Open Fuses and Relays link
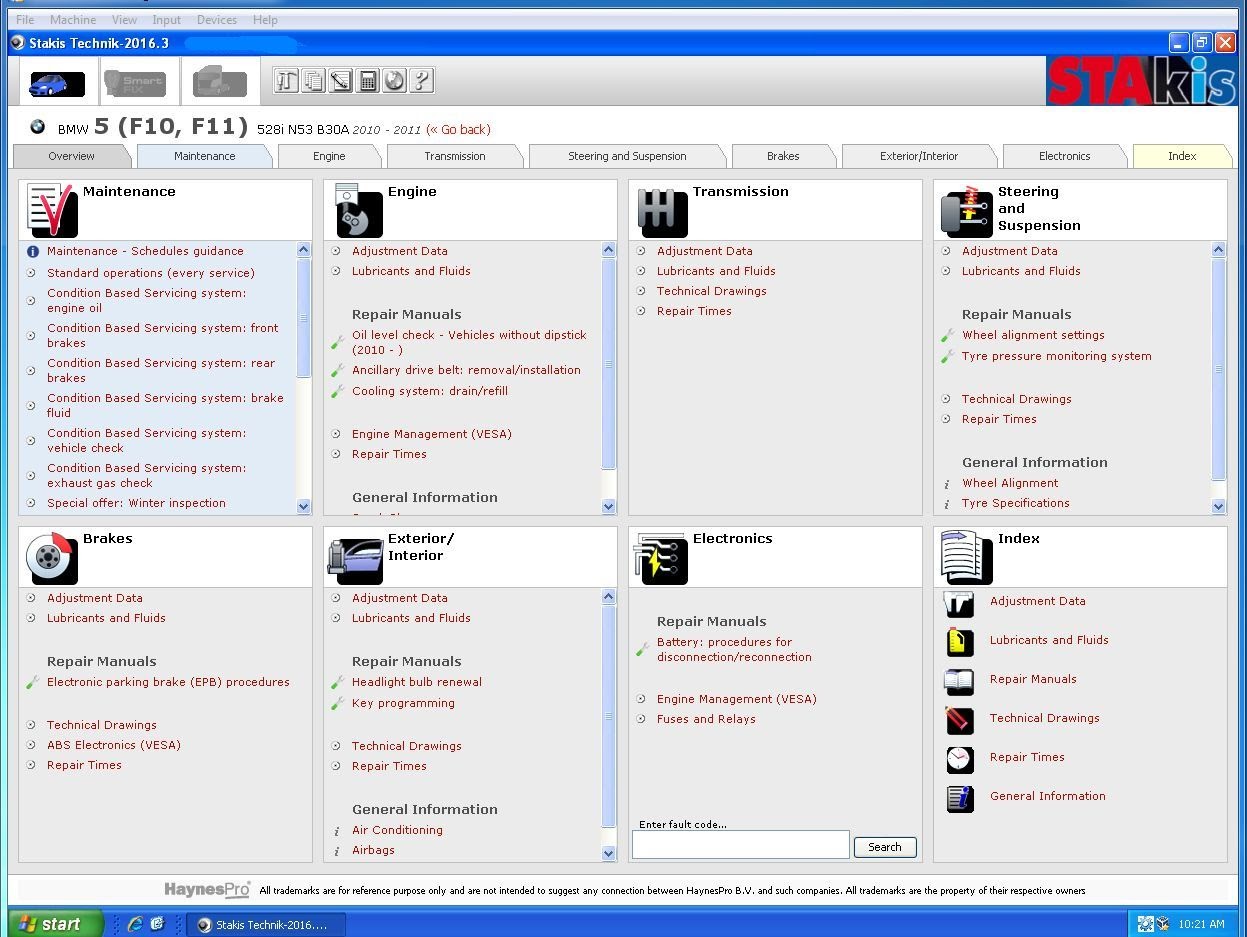Viewport: 1247px width, 937px height. pyautogui.click(x=706, y=719)
